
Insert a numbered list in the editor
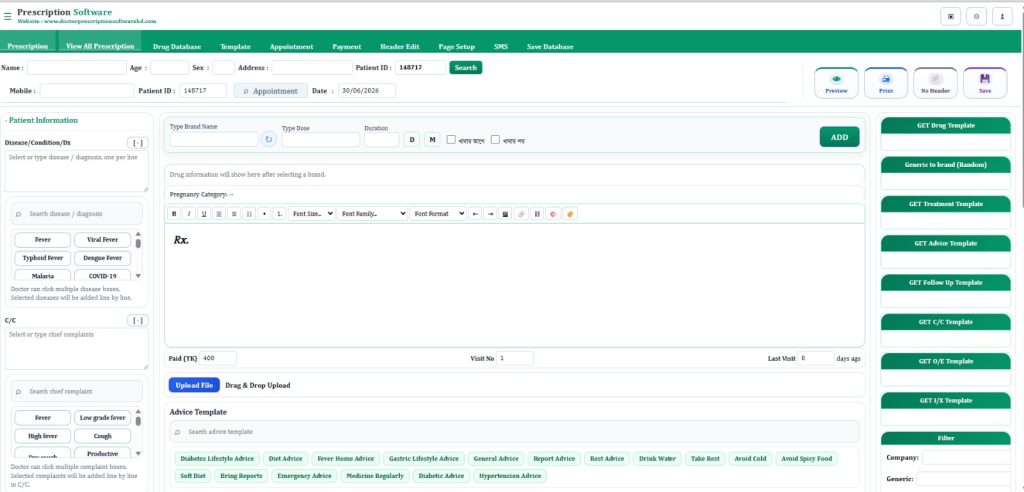pos(280,214)
